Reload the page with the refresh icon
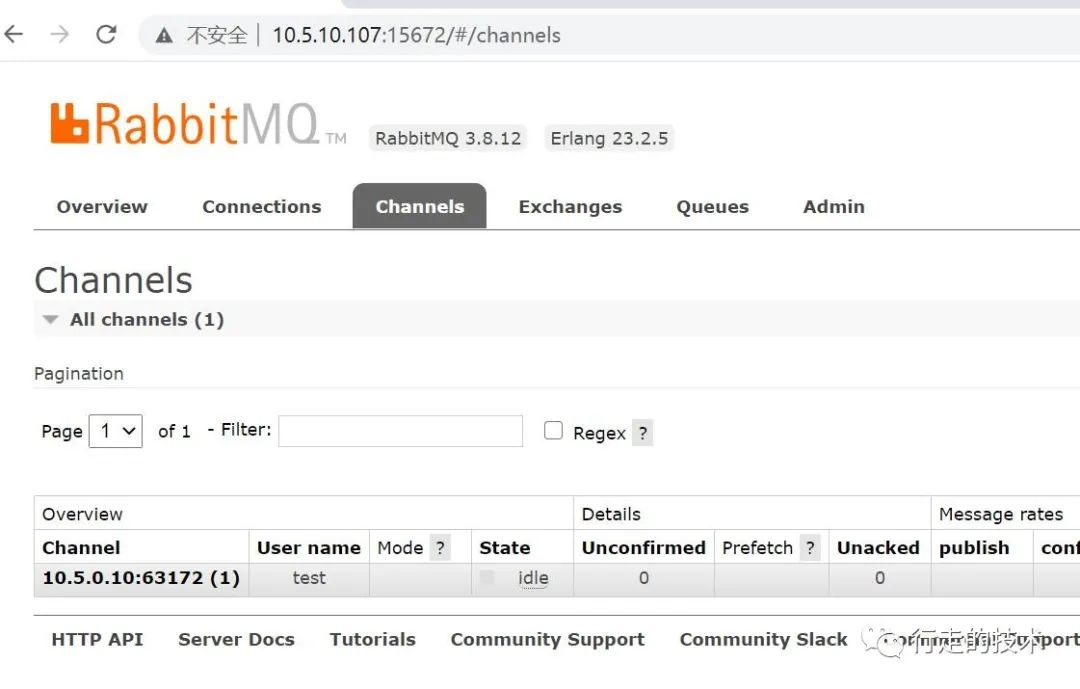Viewport: 1080px width, 689px height. (106, 34)
